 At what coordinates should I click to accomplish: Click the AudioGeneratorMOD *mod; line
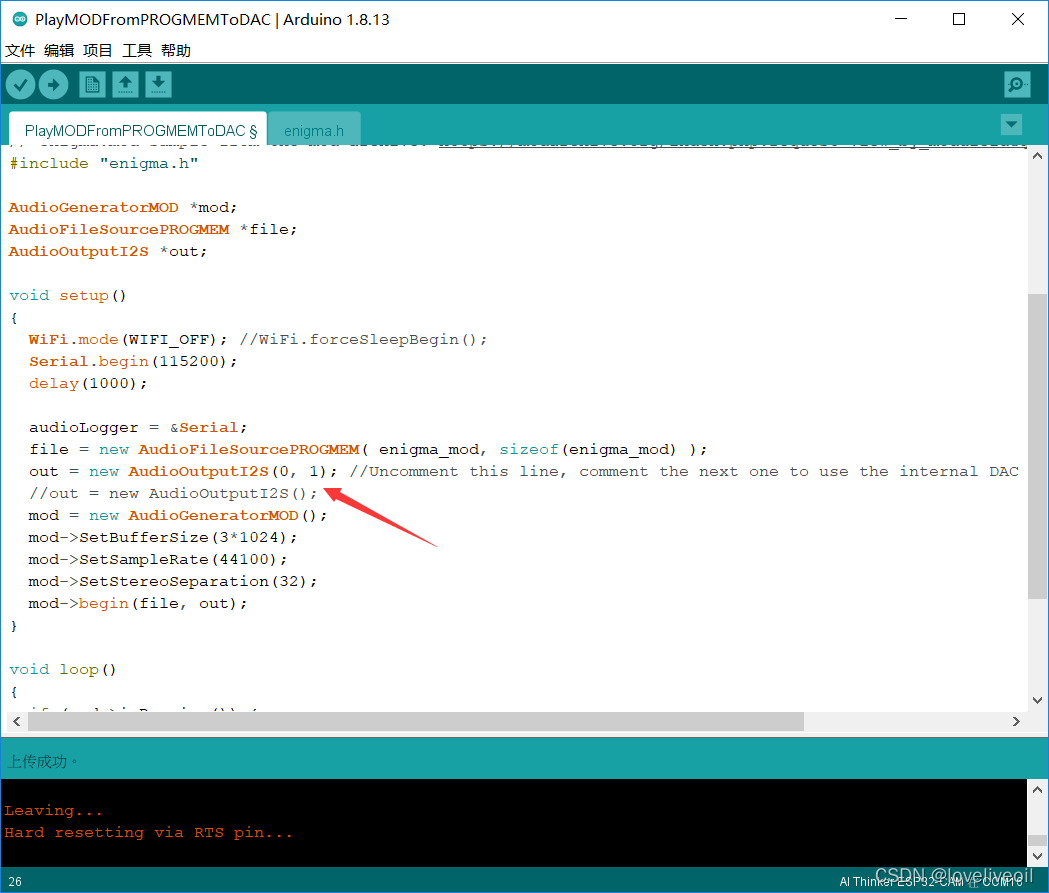(122, 208)
